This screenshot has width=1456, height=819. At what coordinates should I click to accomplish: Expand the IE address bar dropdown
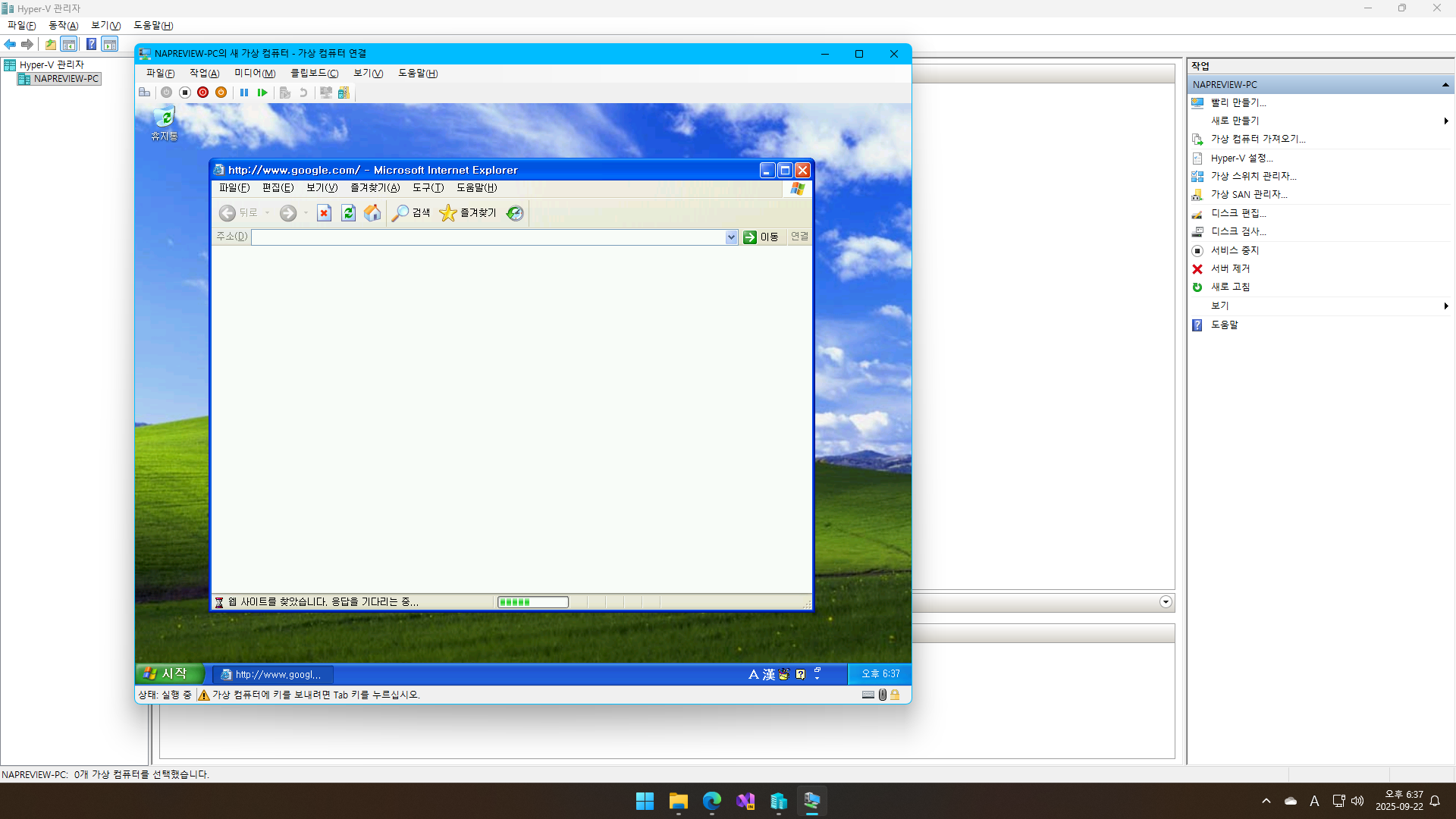tap(731, 237)
